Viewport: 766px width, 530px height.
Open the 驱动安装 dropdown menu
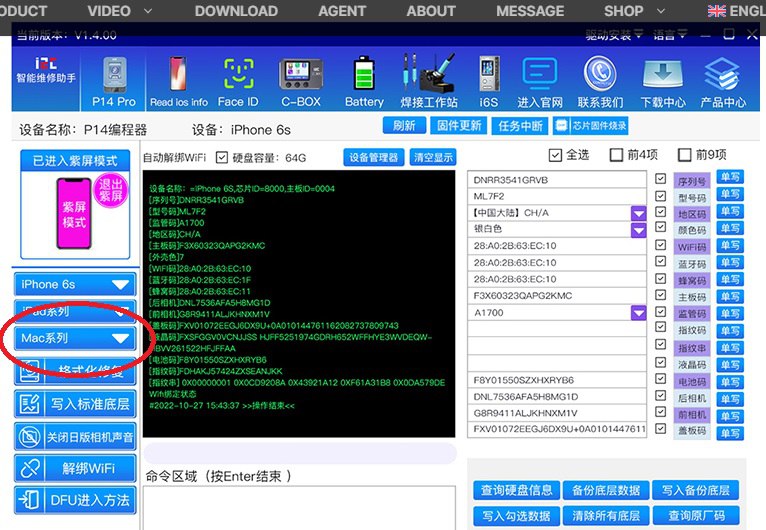click(615, 34)
